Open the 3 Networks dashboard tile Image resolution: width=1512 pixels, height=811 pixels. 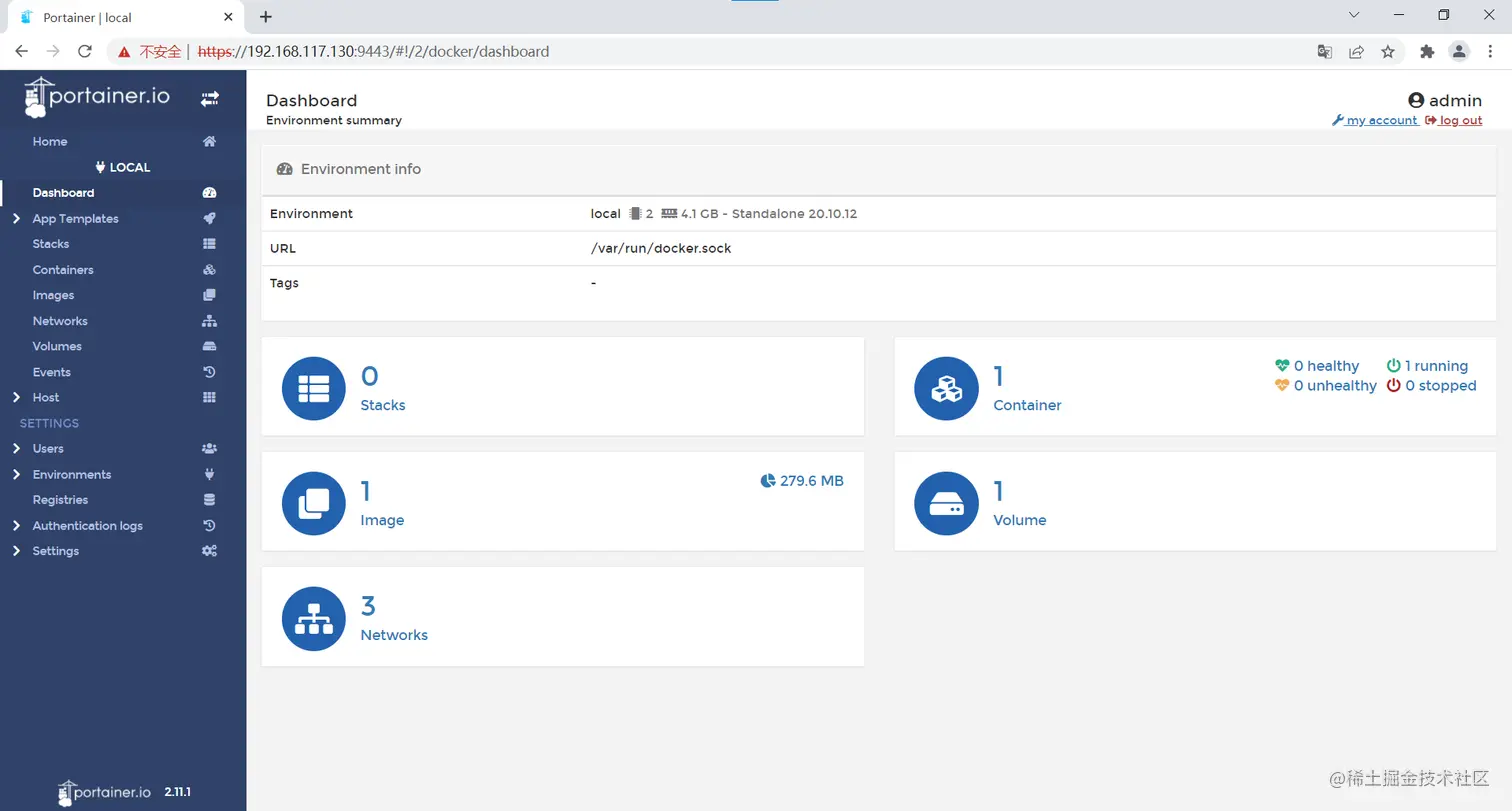tap(563, 616)
